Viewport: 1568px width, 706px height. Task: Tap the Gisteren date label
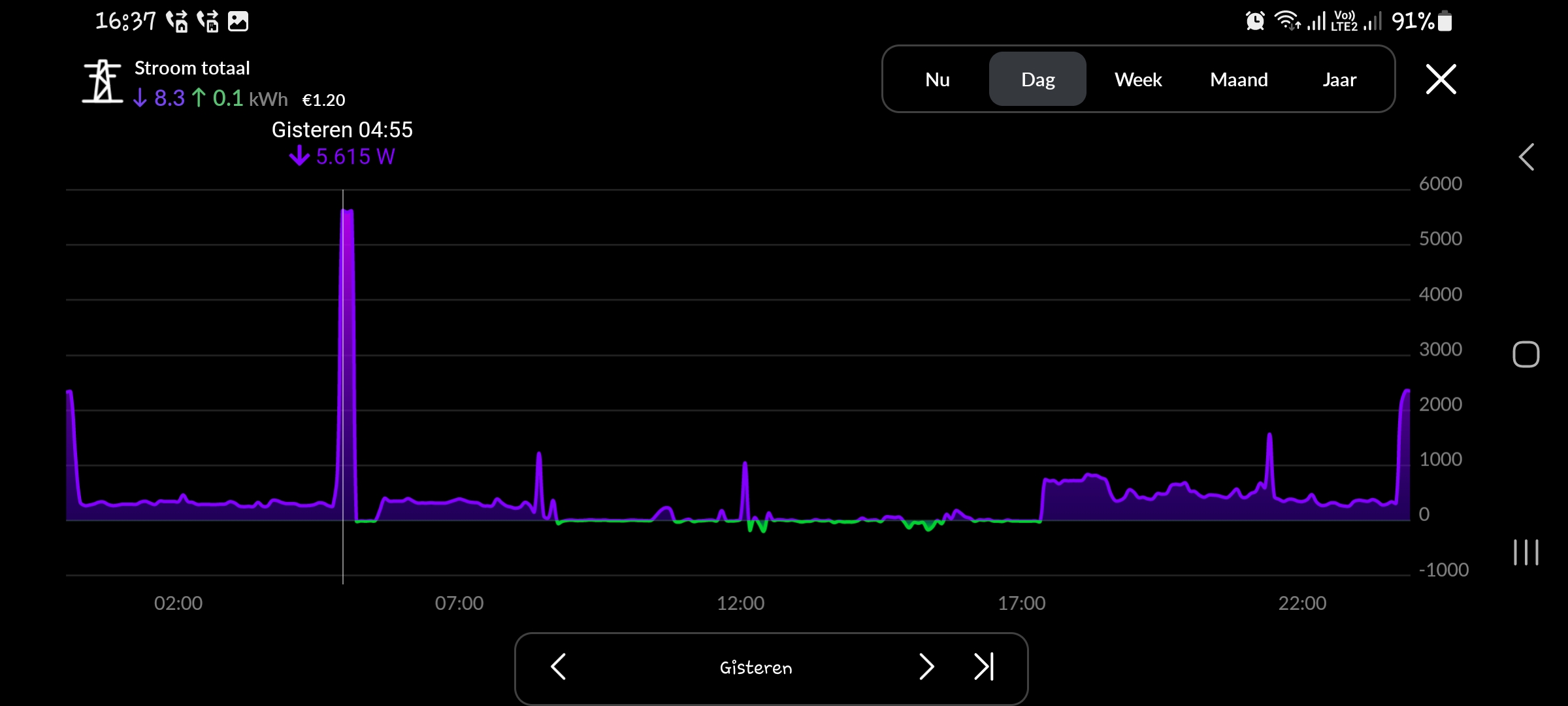tap(756, 667)
